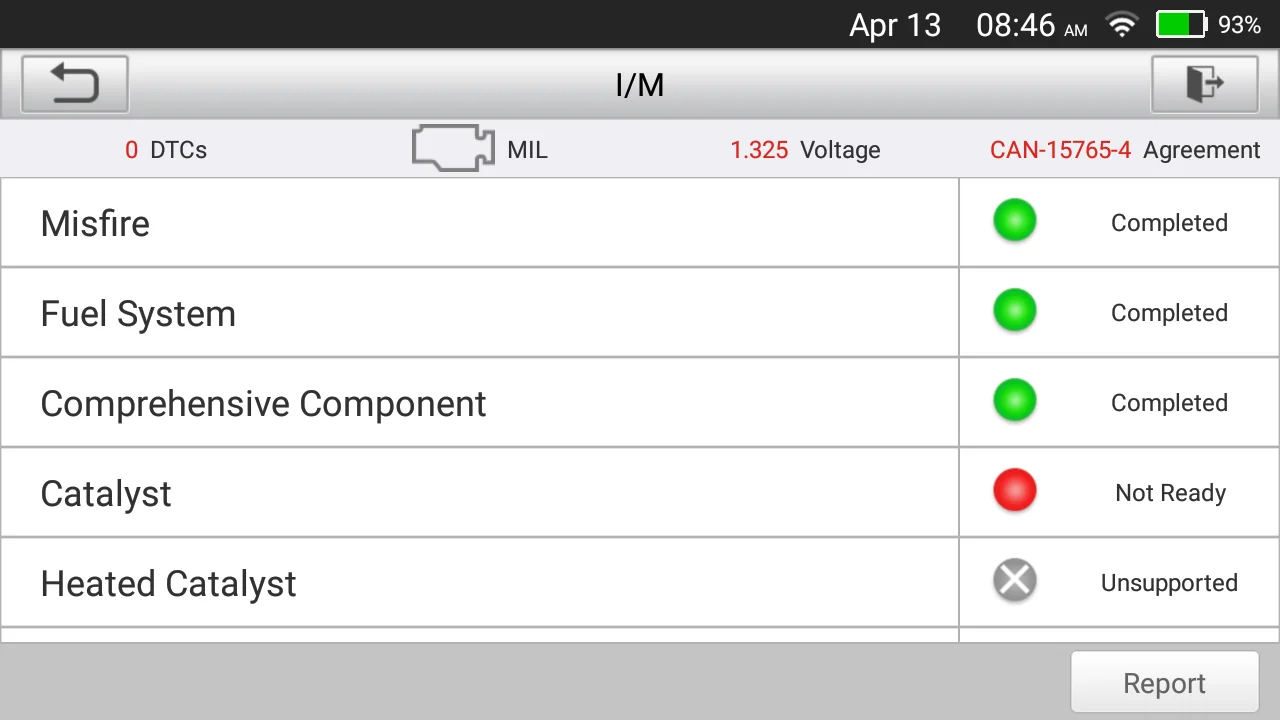Select the Misfire monitor row
This screenshot has width=1280, height=720.
480,223
